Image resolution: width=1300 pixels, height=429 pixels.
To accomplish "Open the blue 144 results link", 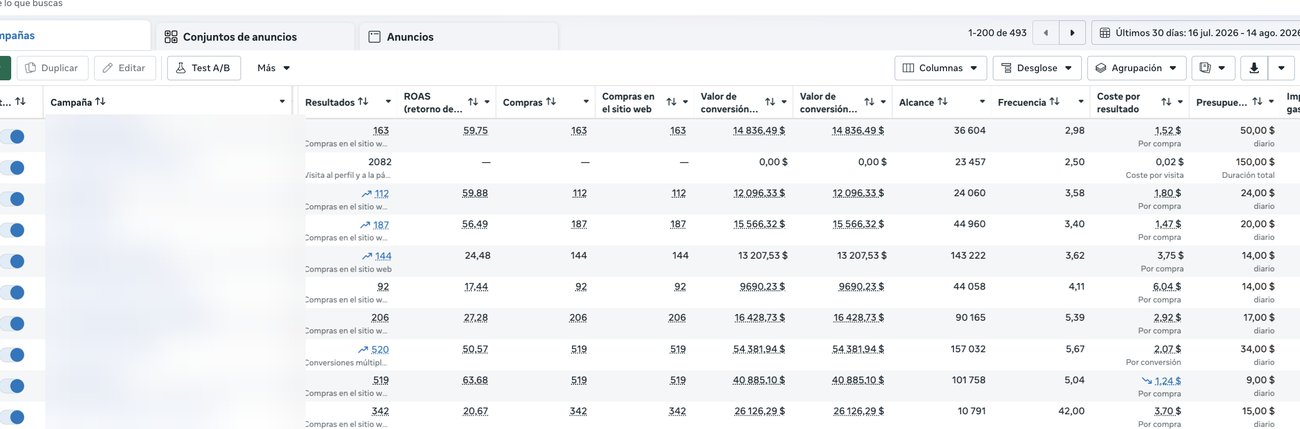I will point(383,256).
